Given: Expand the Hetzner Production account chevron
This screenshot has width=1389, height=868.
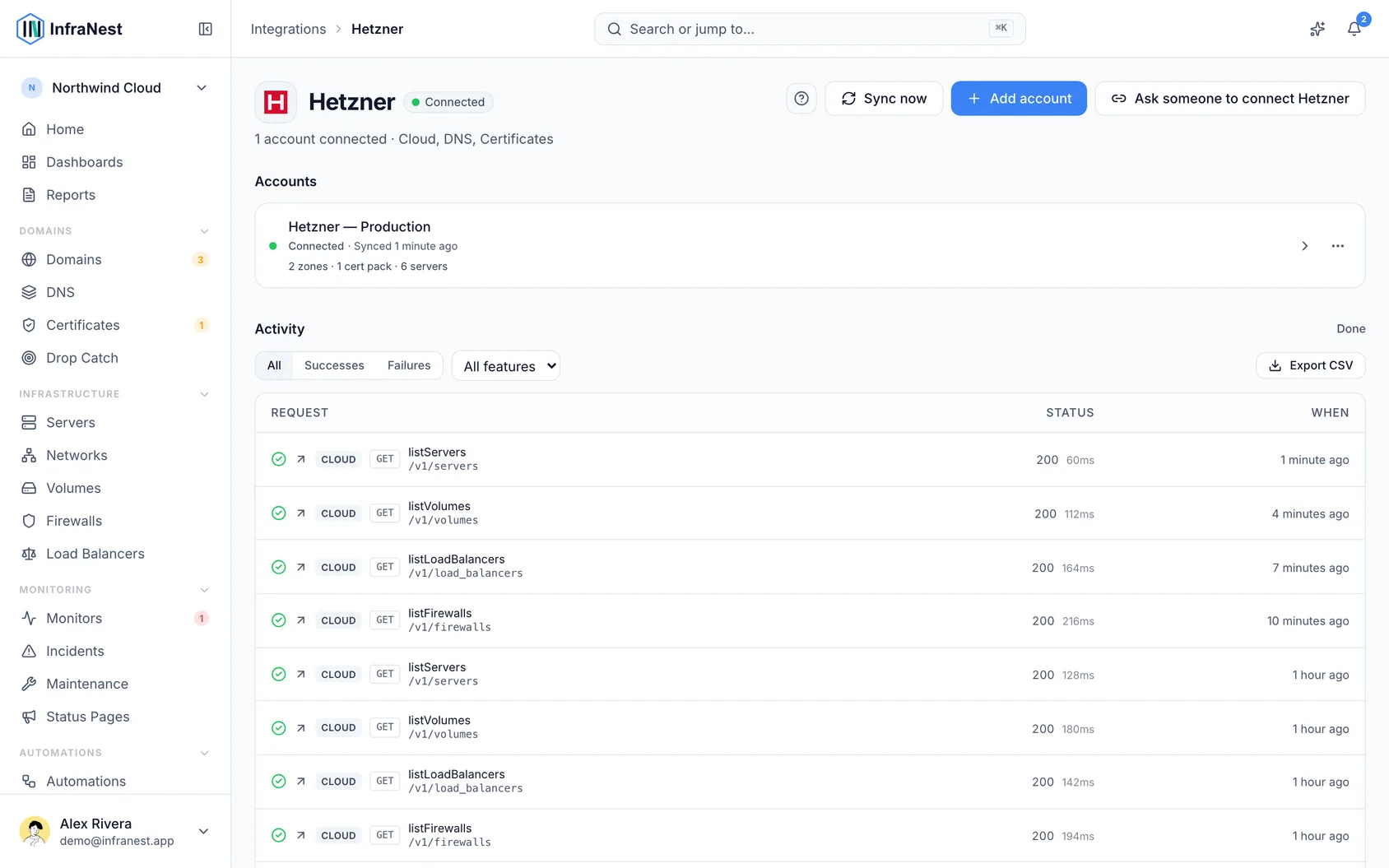Looking at the screenshot, I should pos(1305,246).
